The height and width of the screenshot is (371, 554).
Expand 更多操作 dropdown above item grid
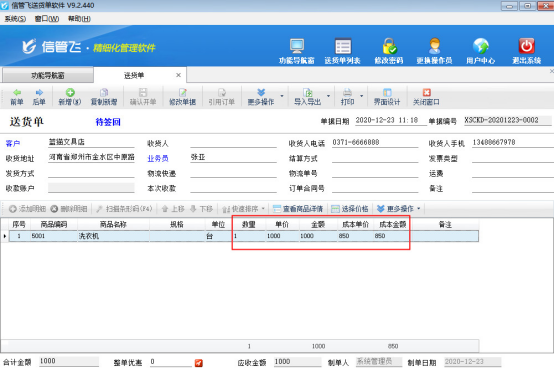click(418, 208)
